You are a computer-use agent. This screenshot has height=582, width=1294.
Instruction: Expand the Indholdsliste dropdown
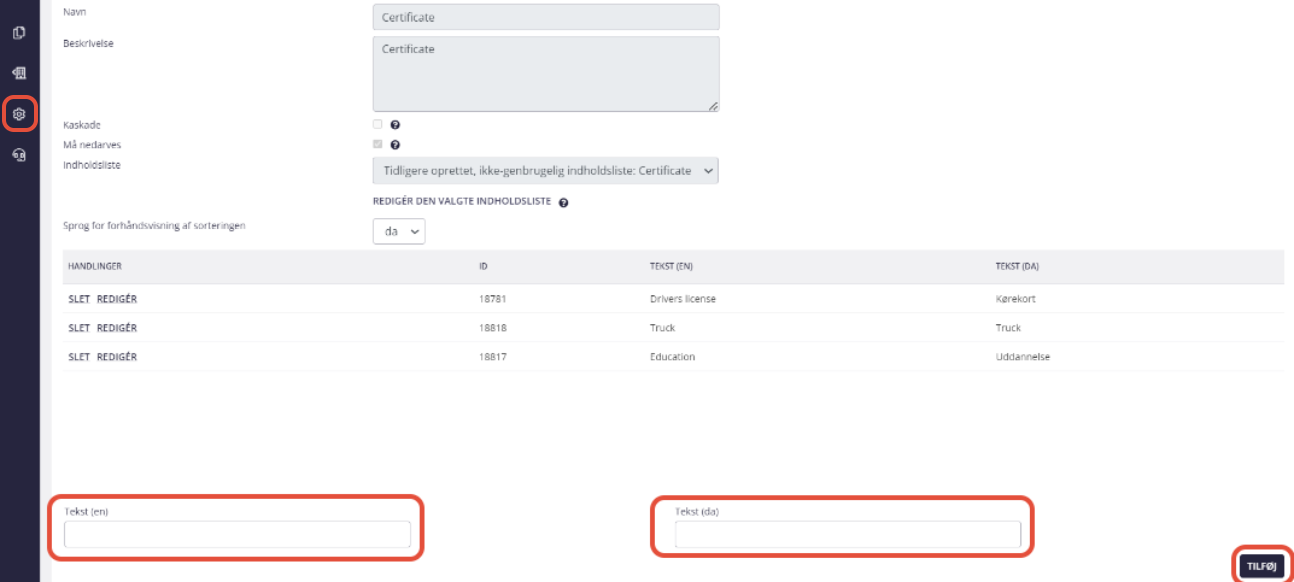pyautogui.click(x=546, y=171)
